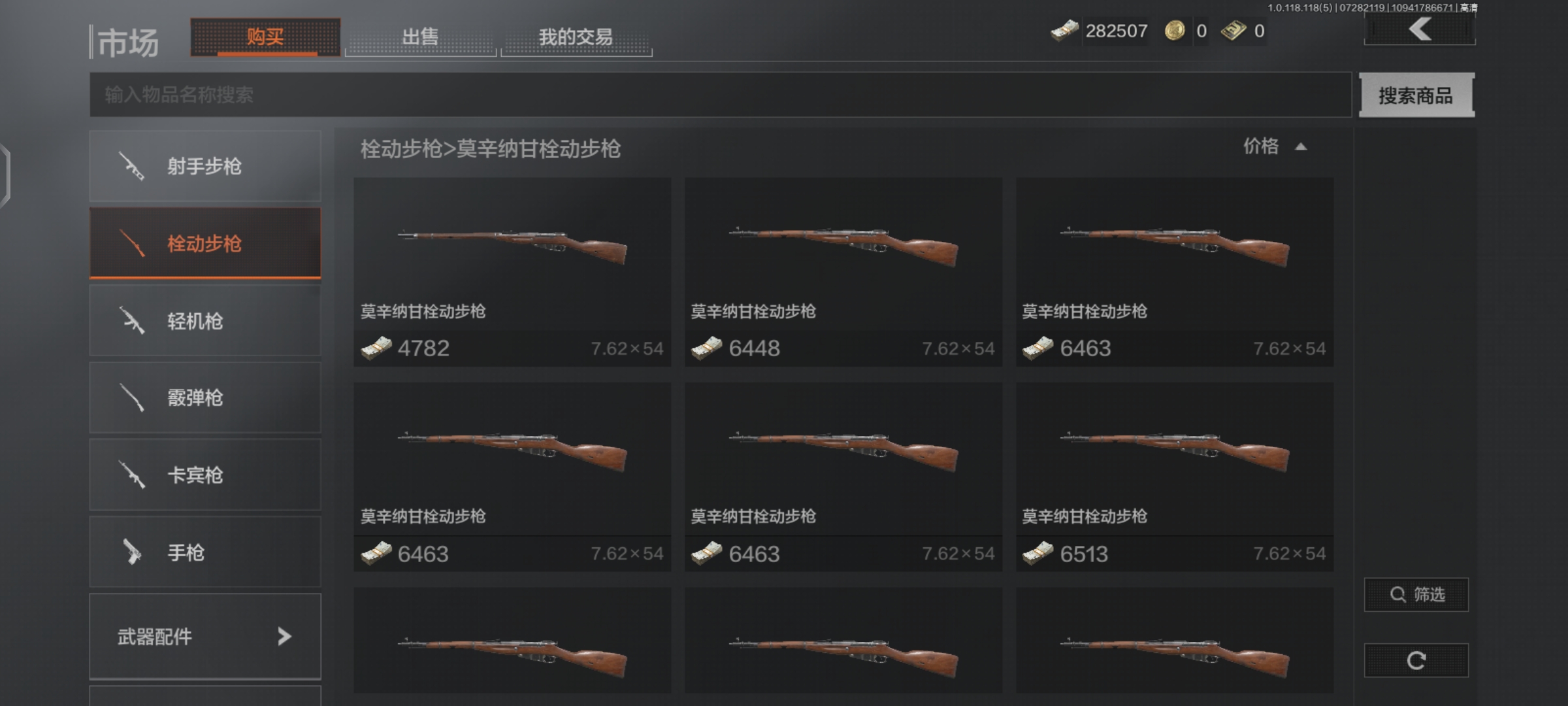Click the gold coin currency icon
The height and width of the screenshot is (706, 1568).
[x=1175, y=31]
